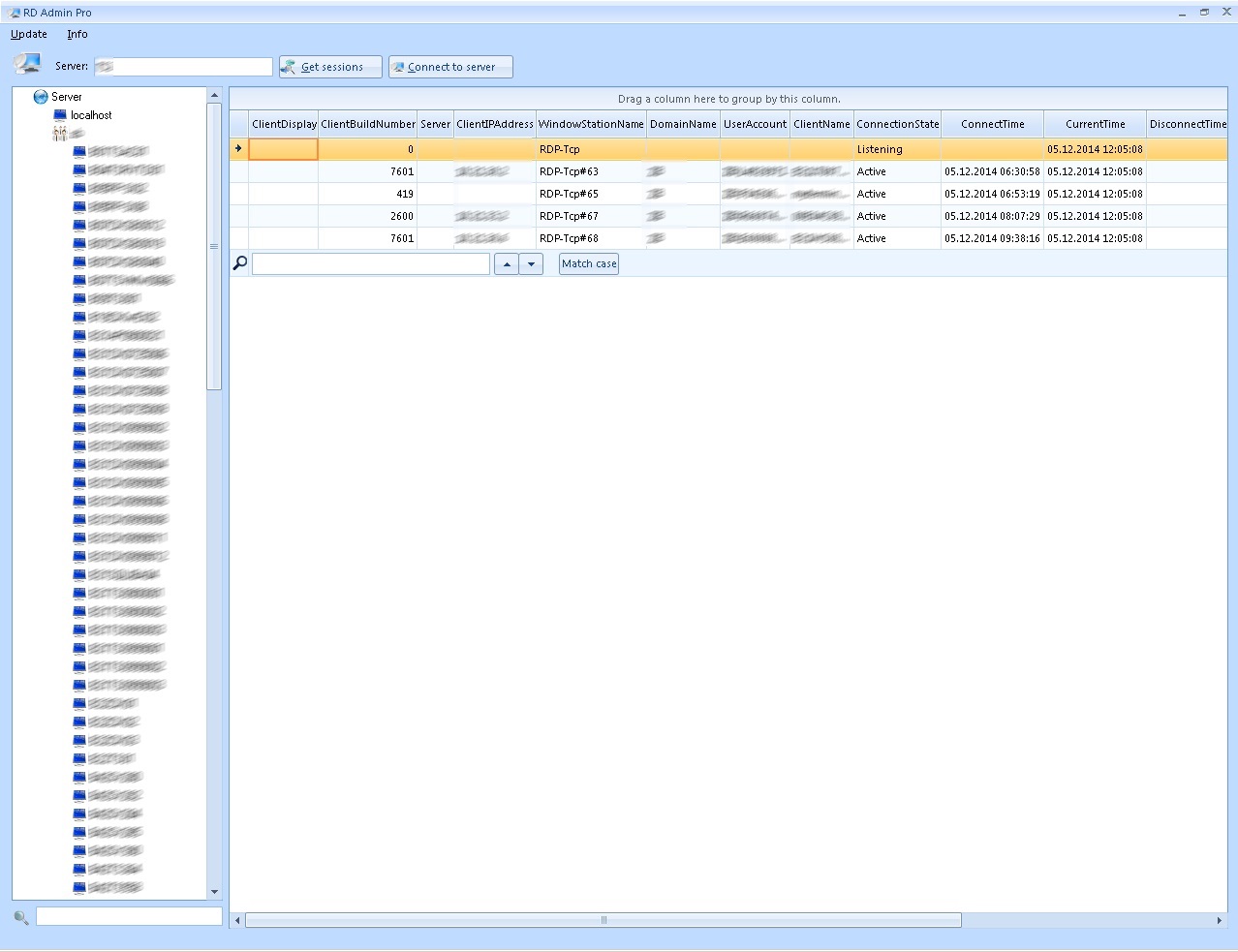Select the RDP-Tcp#65 session cell
The height and width of the screenshot is (952, 1238).
pyautogui.click(x=591, y=194)
